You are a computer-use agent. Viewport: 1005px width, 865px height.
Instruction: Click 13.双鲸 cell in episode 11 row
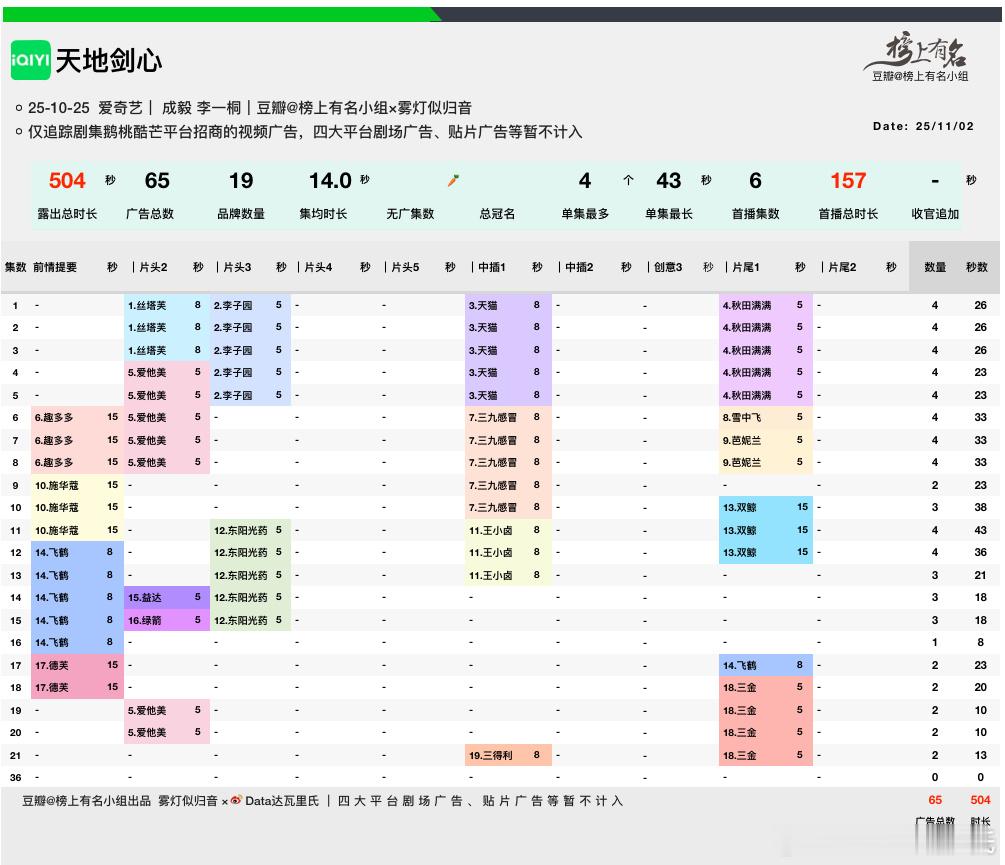765,531
